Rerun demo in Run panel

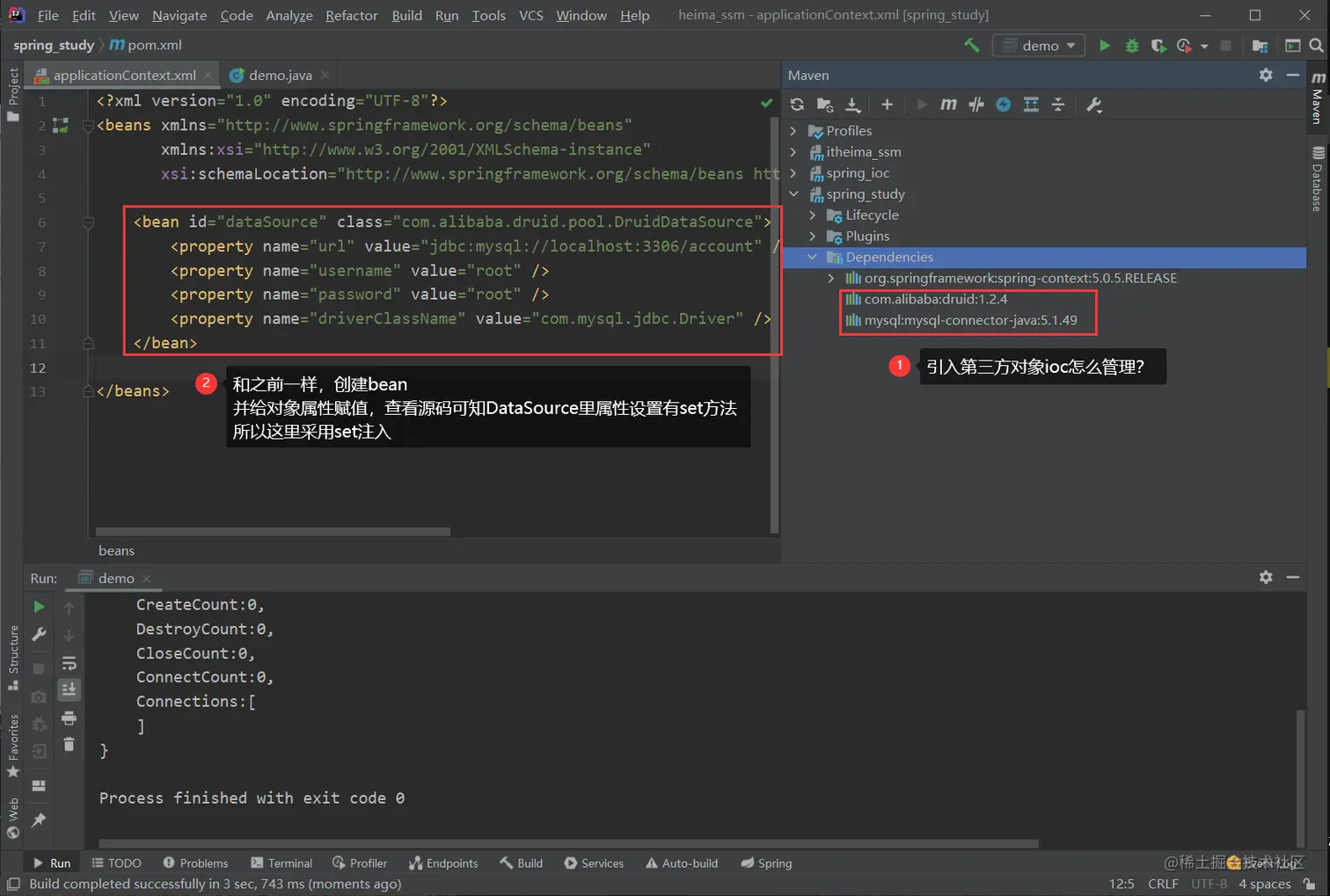[x=39, y=607]
